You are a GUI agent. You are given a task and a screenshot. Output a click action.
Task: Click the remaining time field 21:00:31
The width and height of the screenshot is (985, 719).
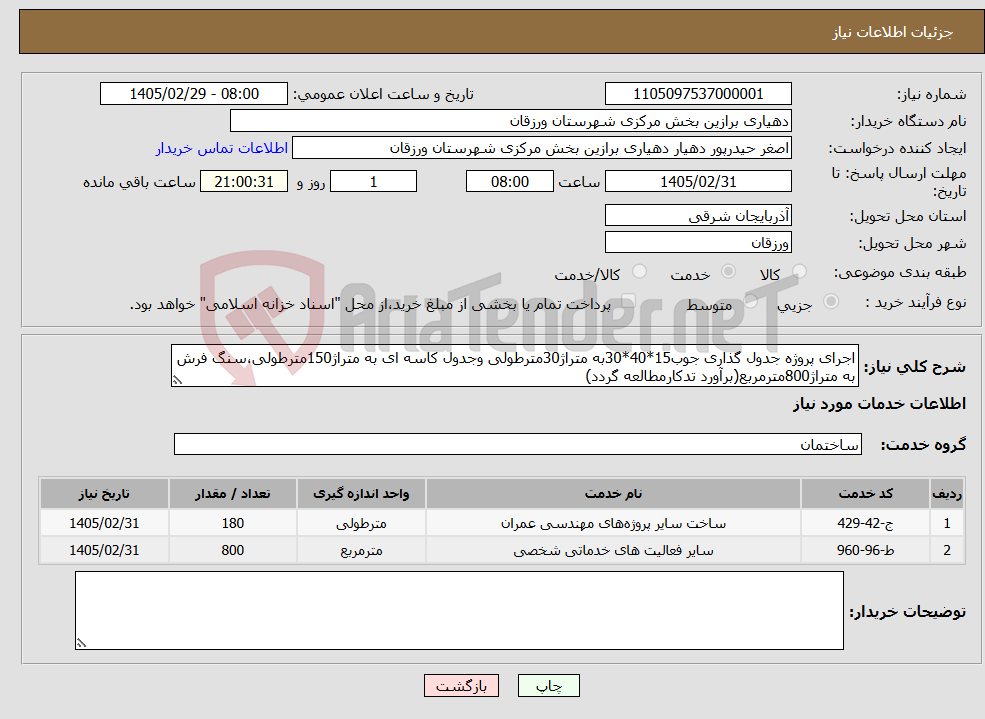244,181
